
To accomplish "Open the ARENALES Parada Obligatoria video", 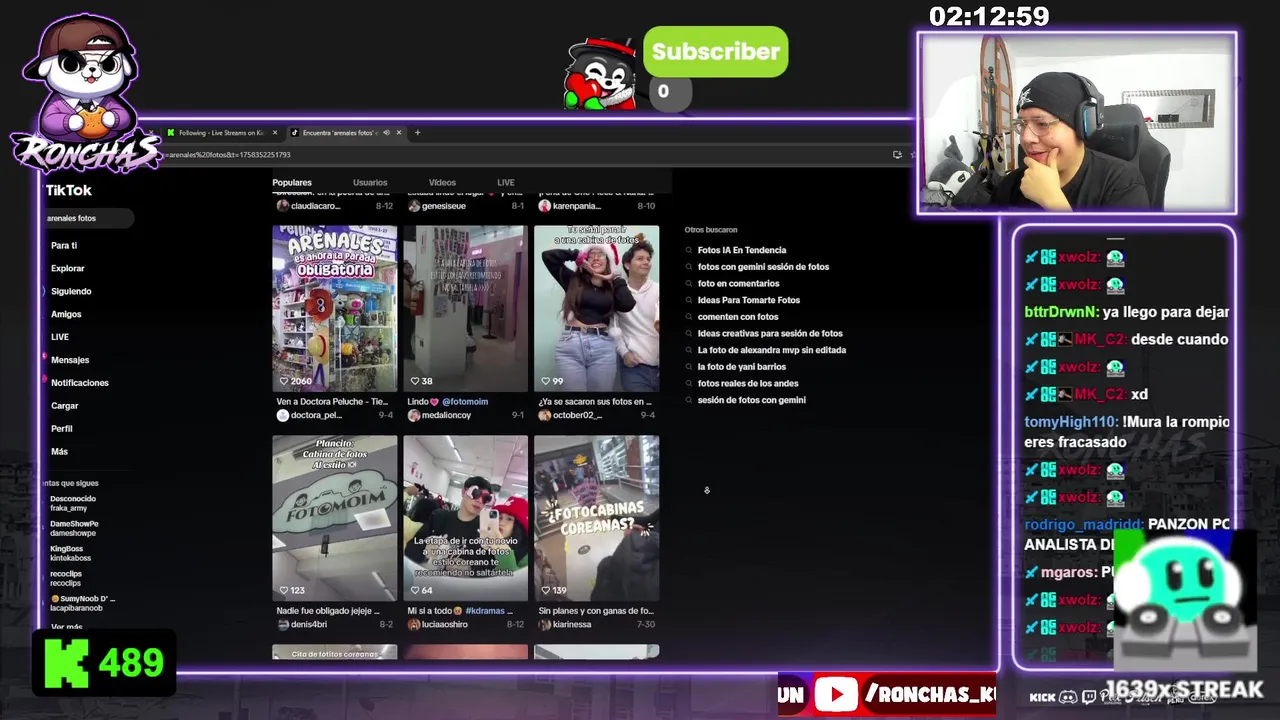I will pyautogui.click(x=334, y=308).
